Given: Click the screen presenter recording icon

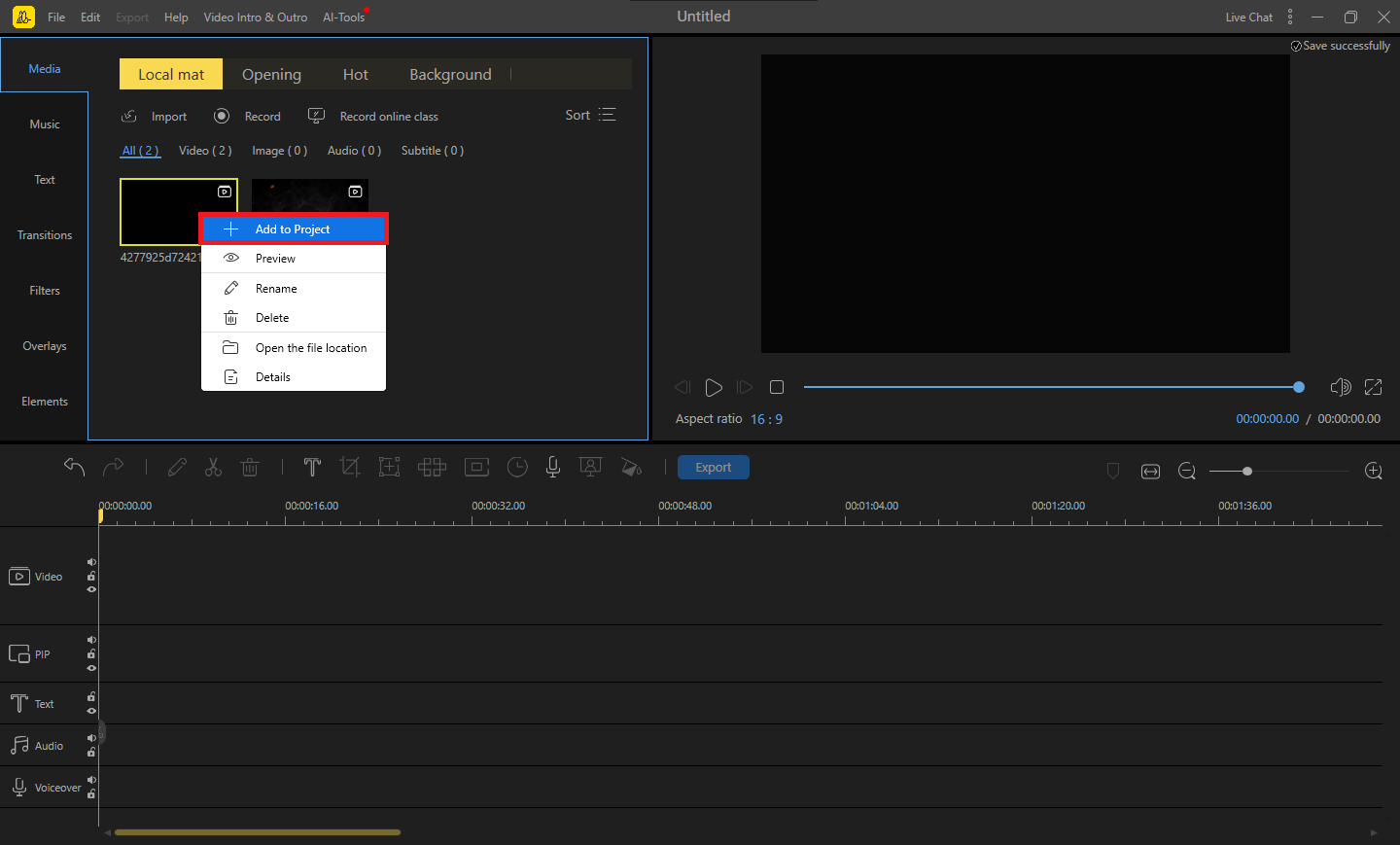Looking at the screenshot, I should coord(590,468).
